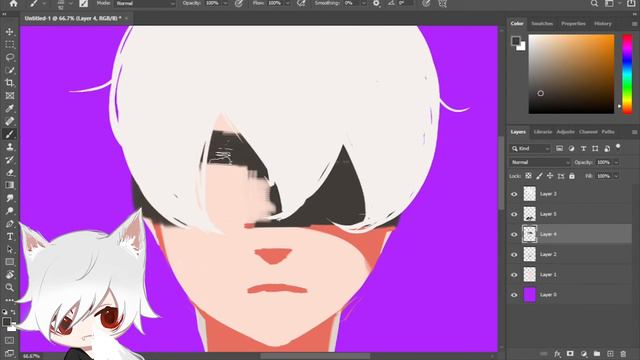This screenshot has height=360, width=640.
Task: Add layer style with fx icon
Action: 557,353
